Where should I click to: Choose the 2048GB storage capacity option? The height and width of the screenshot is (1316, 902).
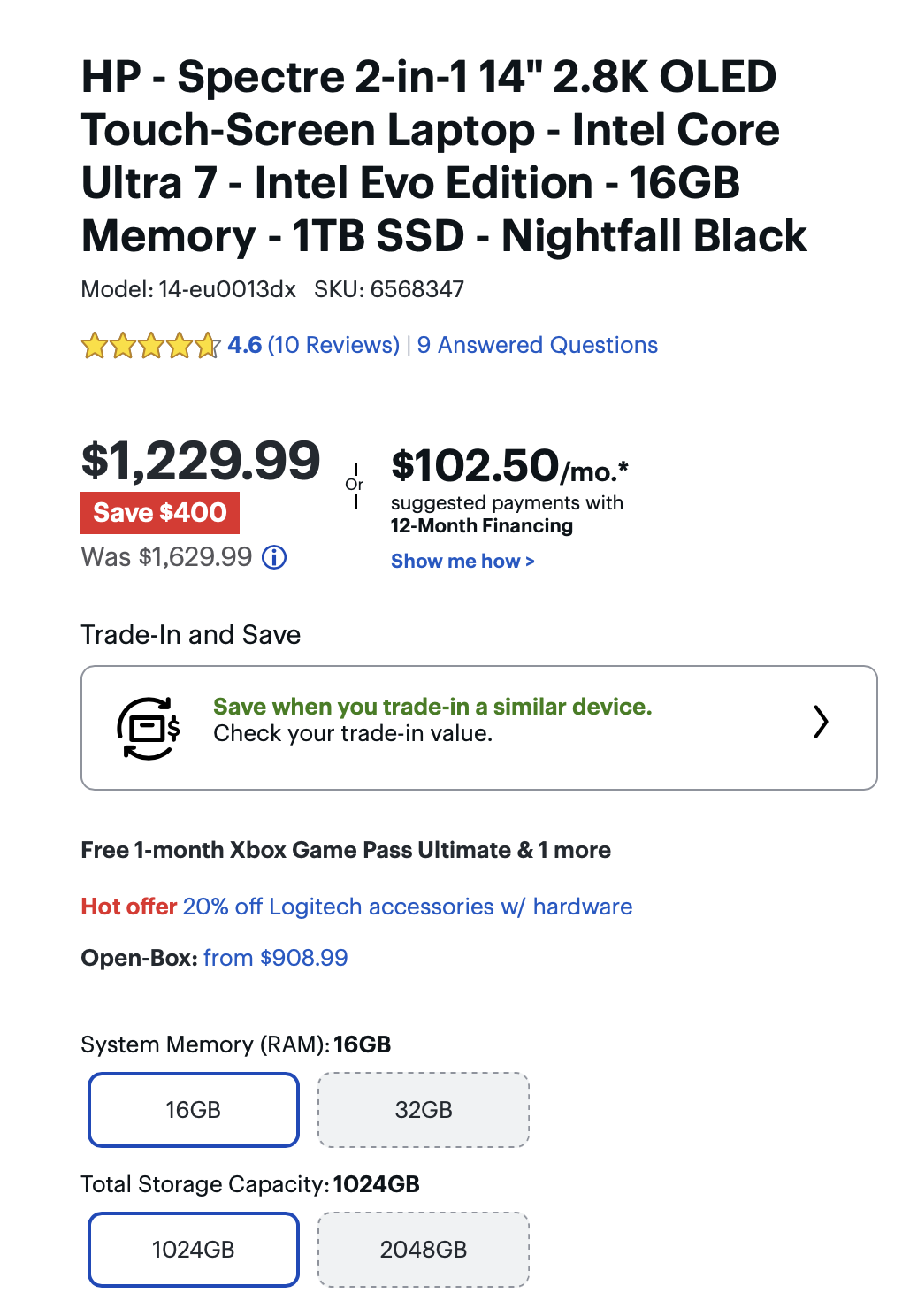[424, 1249]
